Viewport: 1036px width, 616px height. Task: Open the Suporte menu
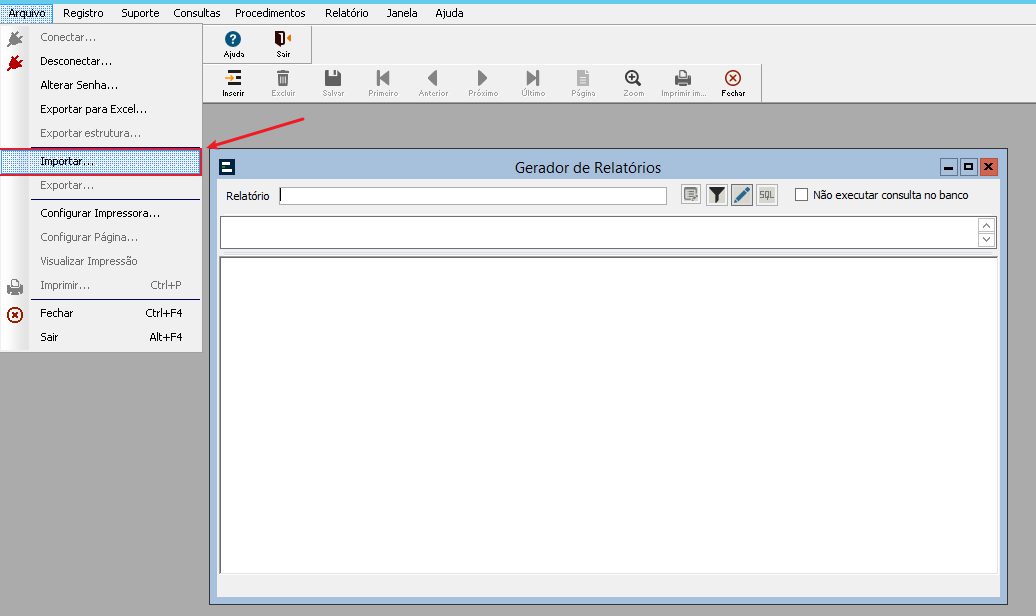coord(140,13)
